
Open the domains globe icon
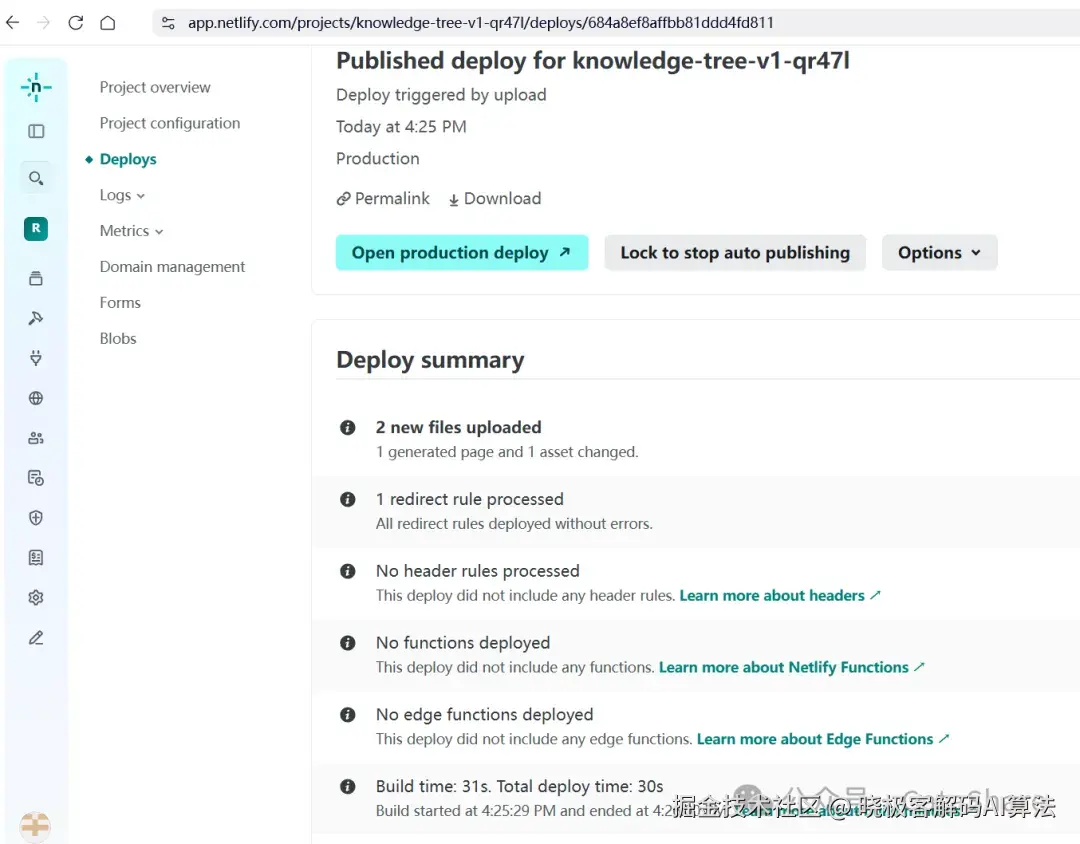click(36, 398)
